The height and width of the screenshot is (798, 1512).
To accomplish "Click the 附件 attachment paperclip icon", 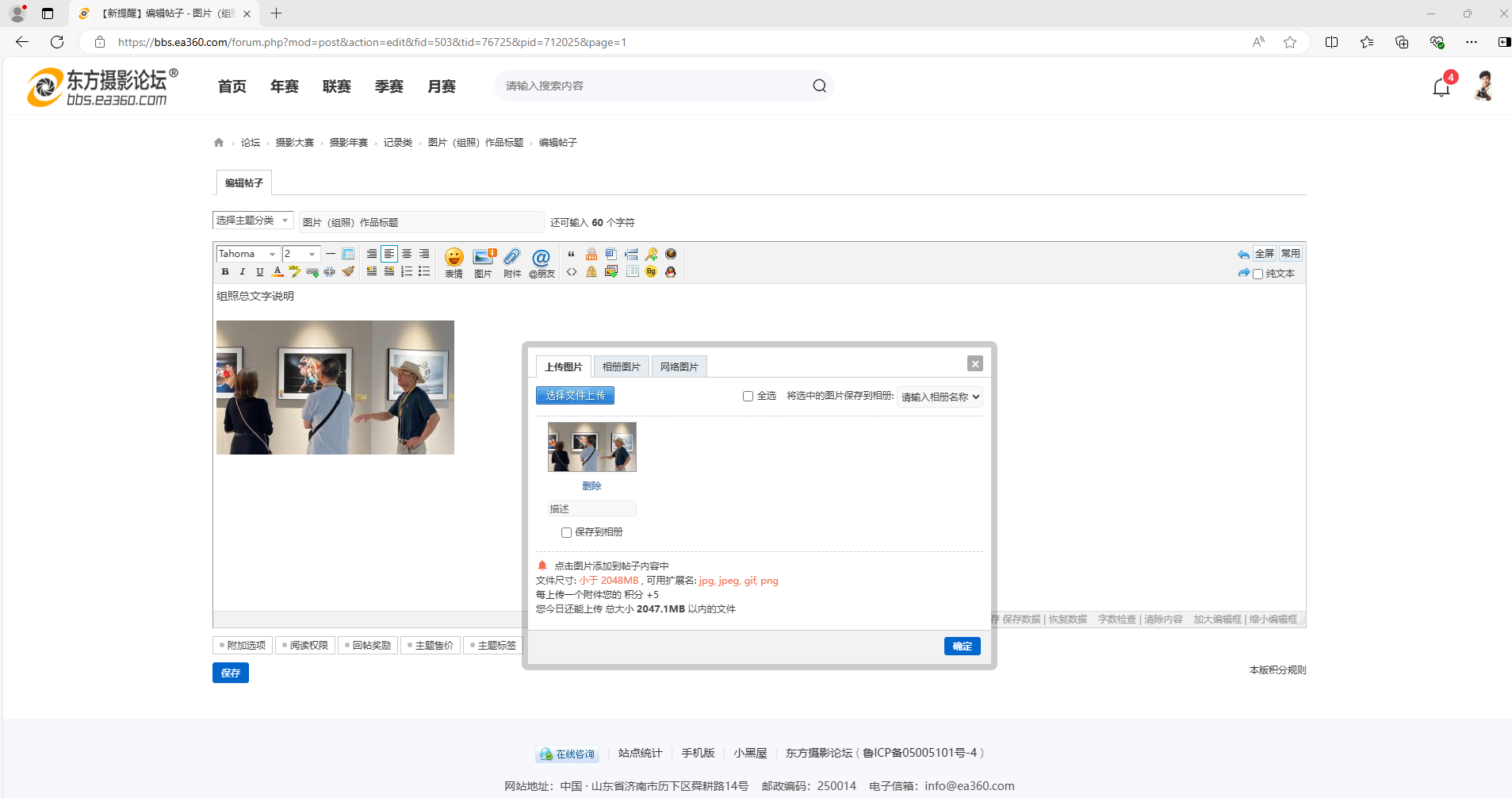I will pyautogui.click(x=512, y=262).
